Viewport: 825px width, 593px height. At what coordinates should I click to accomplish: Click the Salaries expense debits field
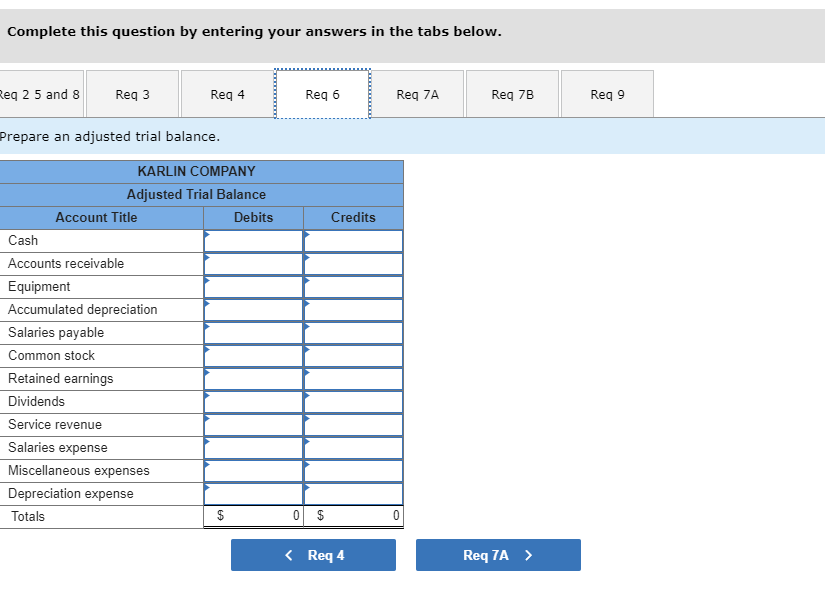click(253, 447)
